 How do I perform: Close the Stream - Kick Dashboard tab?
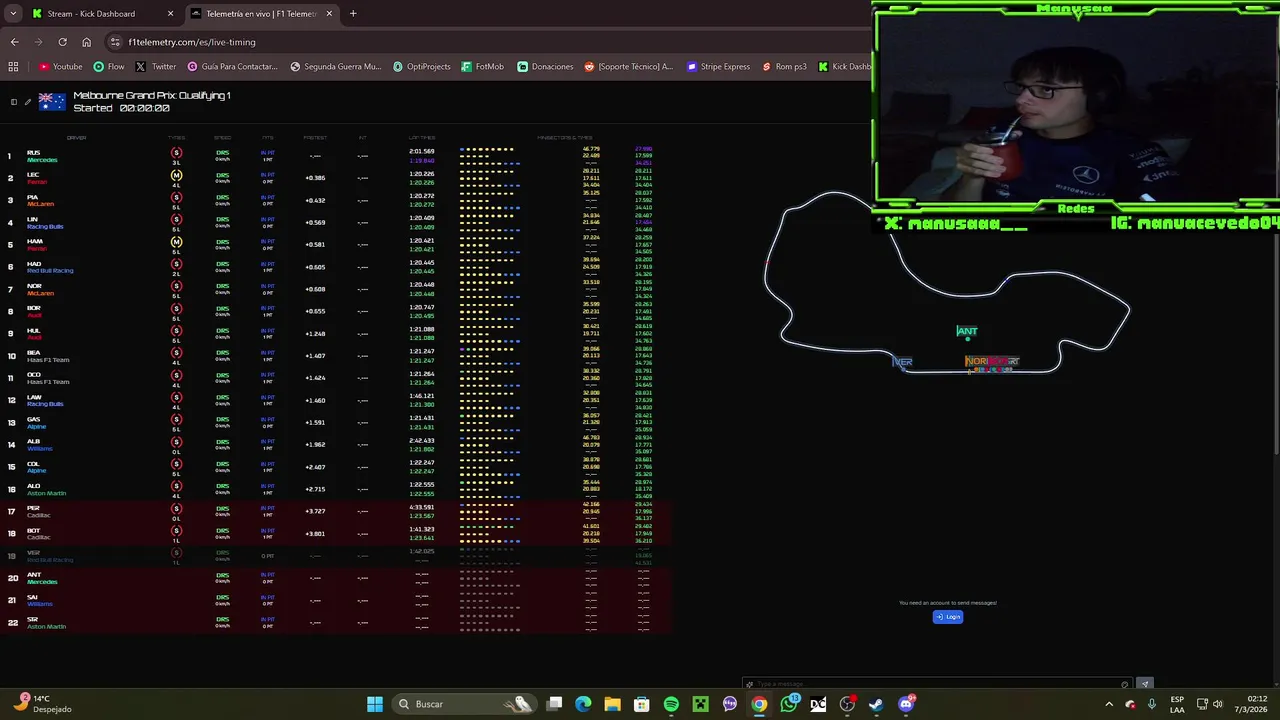pyautogui.click(x=170, y=14)
